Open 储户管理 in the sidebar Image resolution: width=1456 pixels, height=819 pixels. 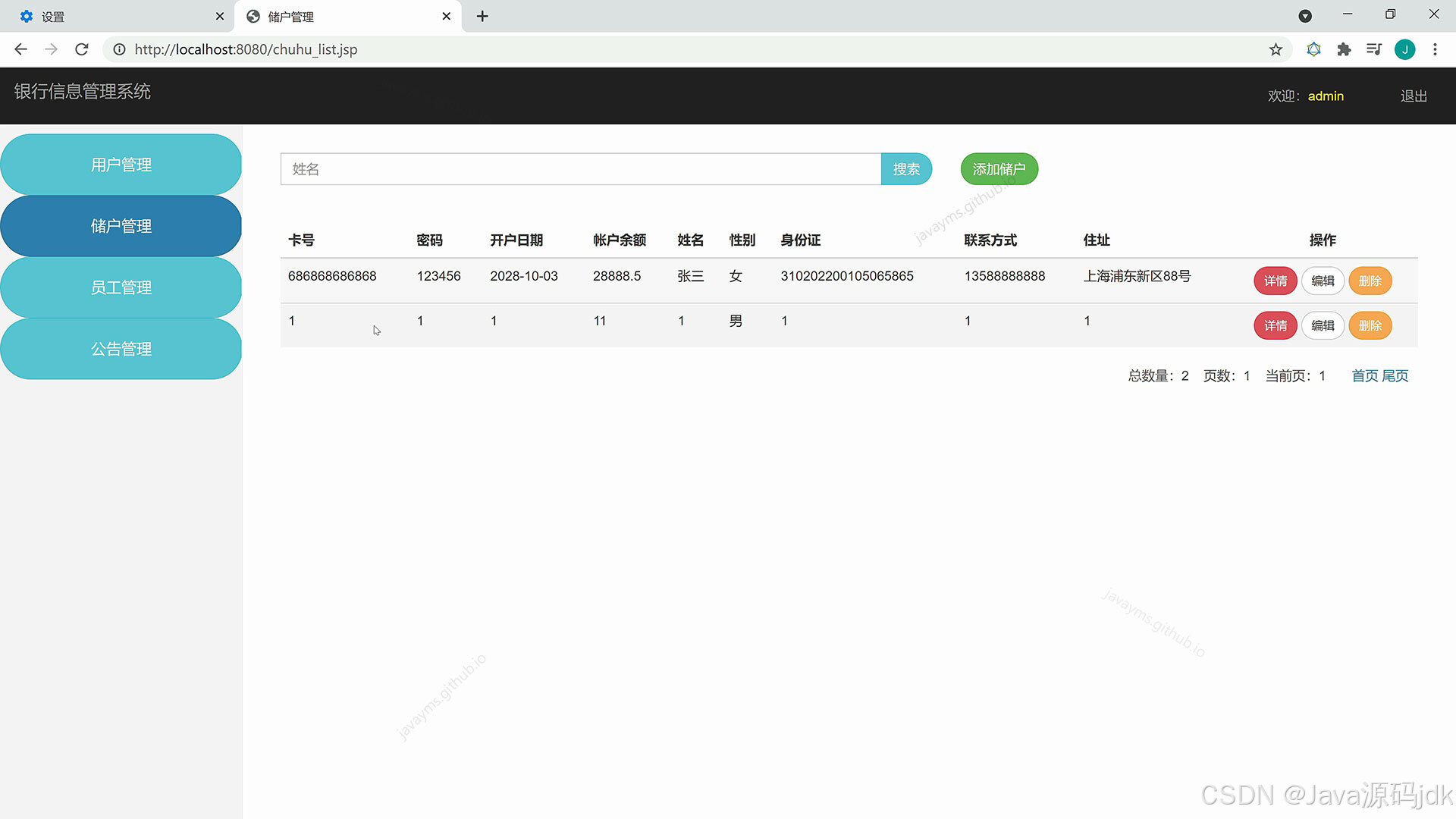pos(121,226)
